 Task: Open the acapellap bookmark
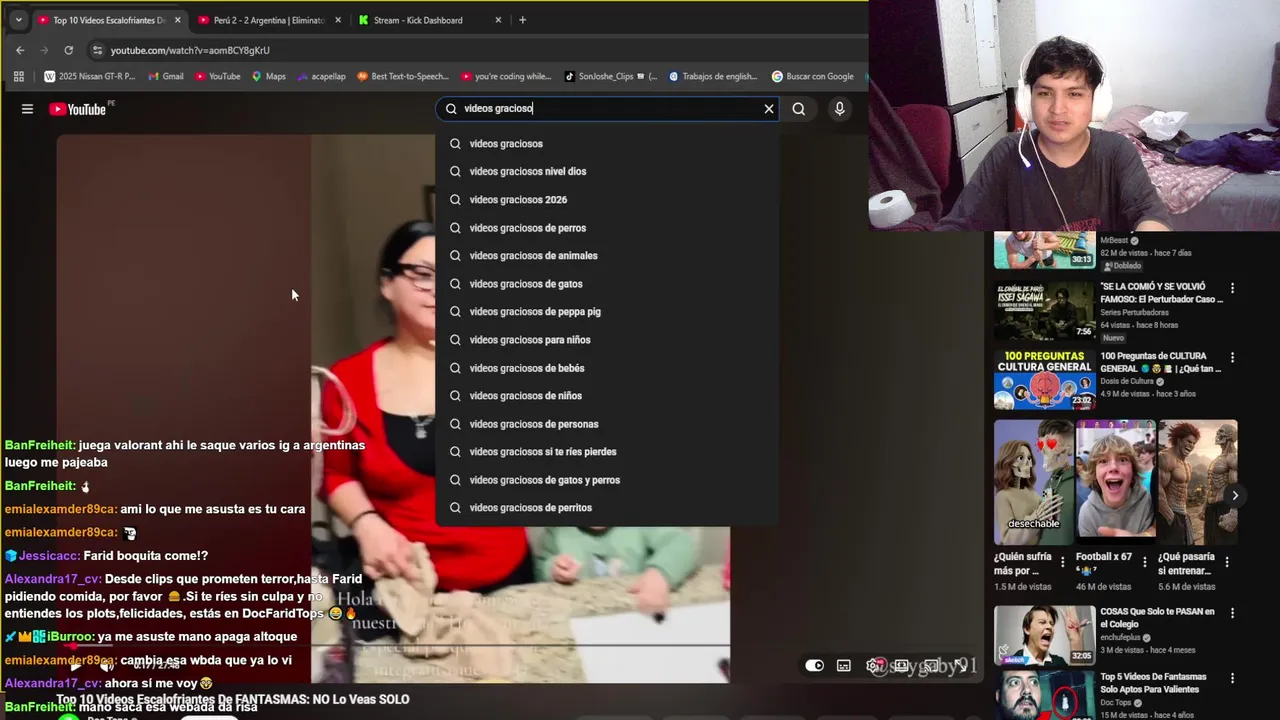click(322, 76)
